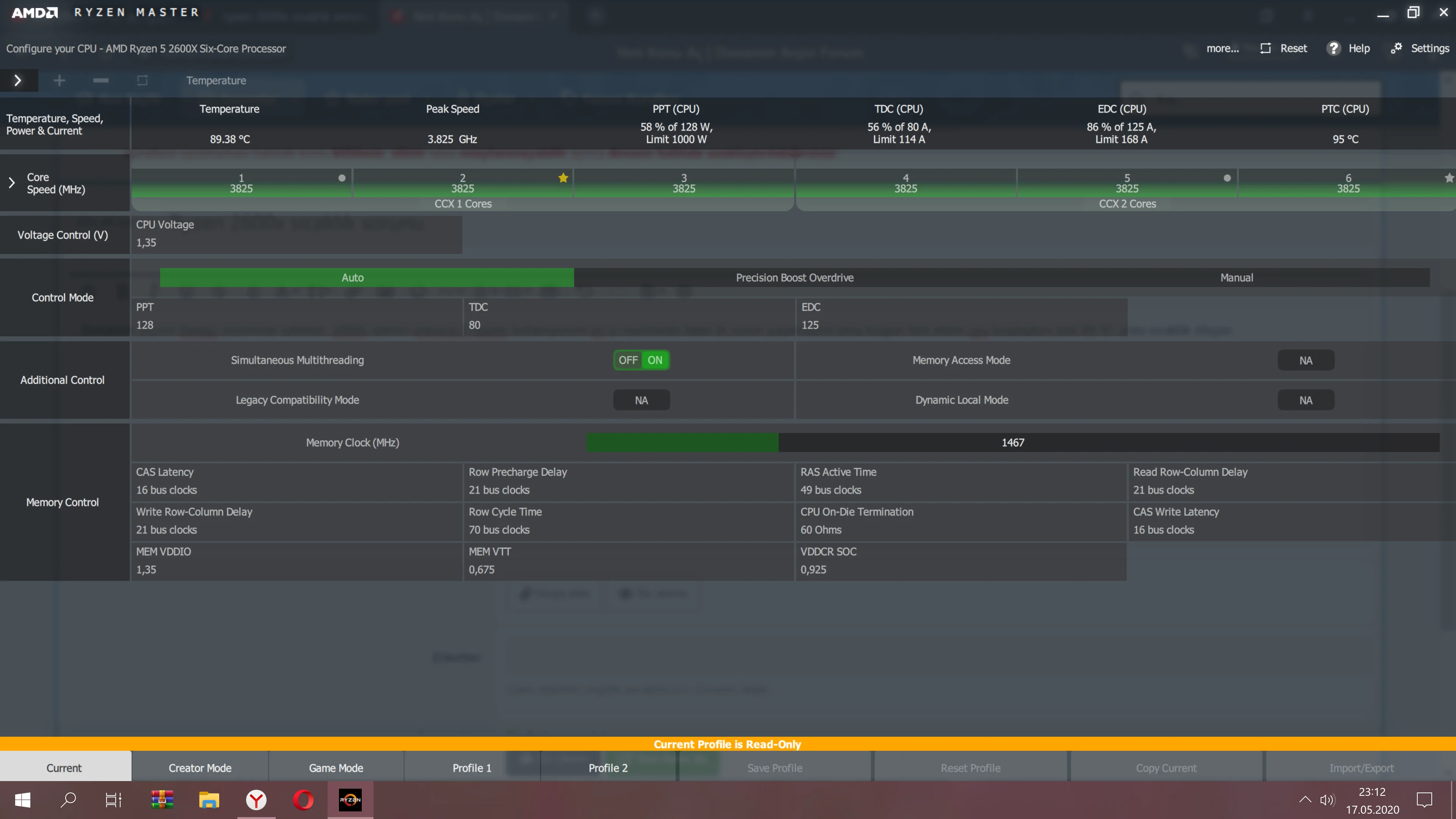Expand the left sidebar arrow
The height and width of the screenshot is (819, 1456).
[x=18, y=80]
